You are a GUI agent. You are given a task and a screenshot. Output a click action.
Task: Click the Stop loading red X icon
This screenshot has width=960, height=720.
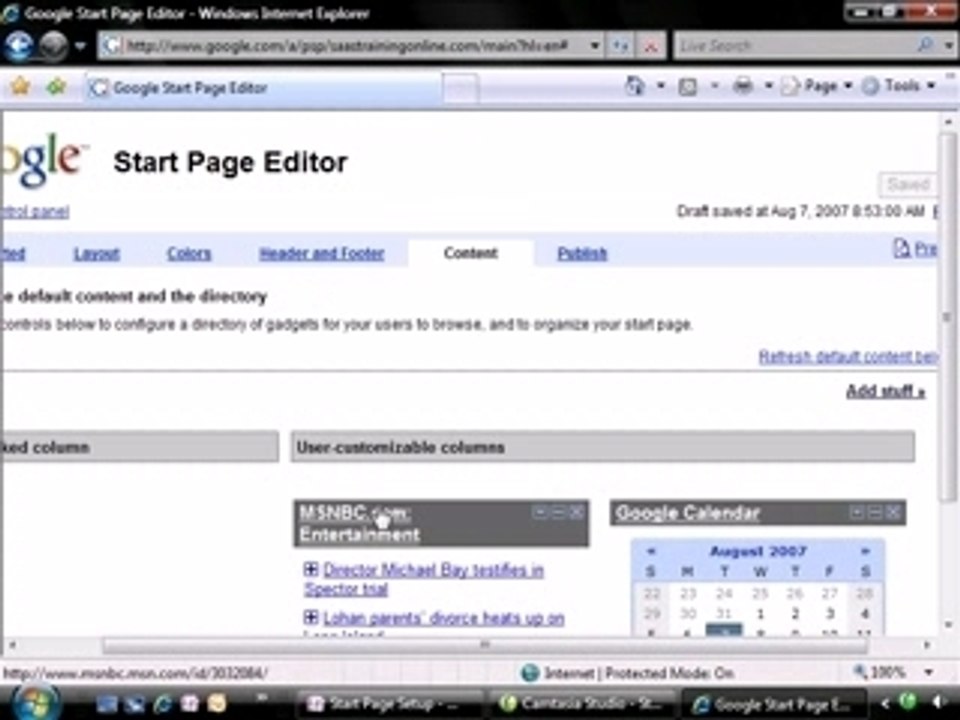pos(651,46)
